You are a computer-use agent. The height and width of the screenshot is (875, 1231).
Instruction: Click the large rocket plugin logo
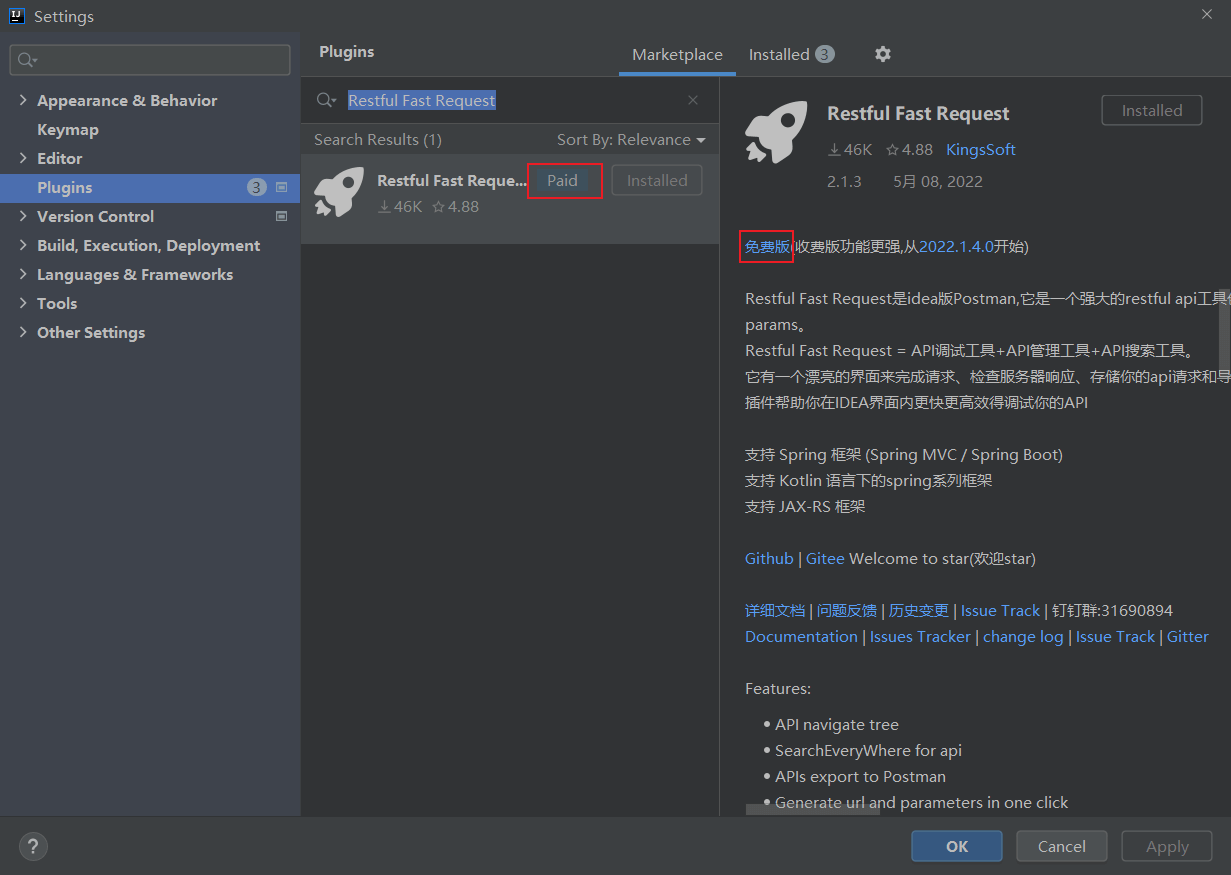776,132
